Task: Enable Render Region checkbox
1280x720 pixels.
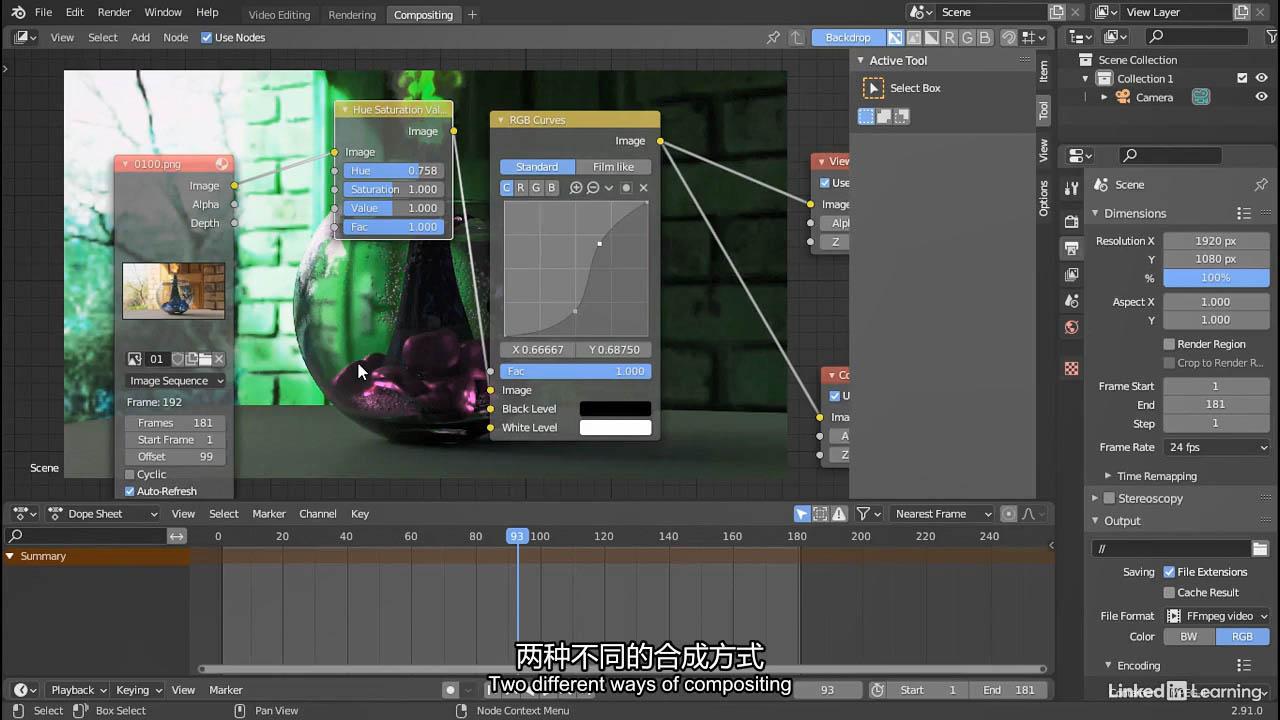Action: 1169,344
